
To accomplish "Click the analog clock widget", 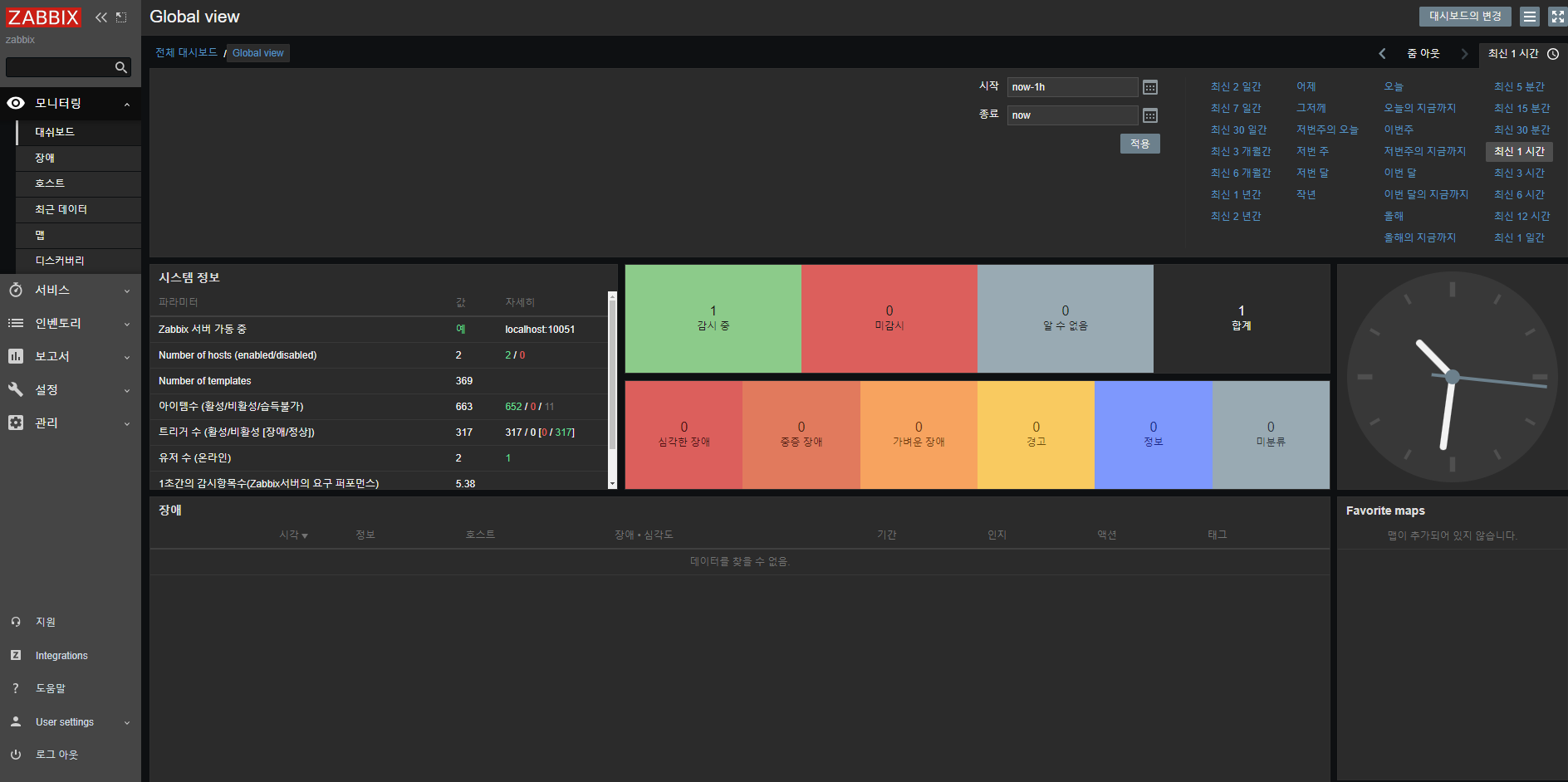I will point(1452,377).
